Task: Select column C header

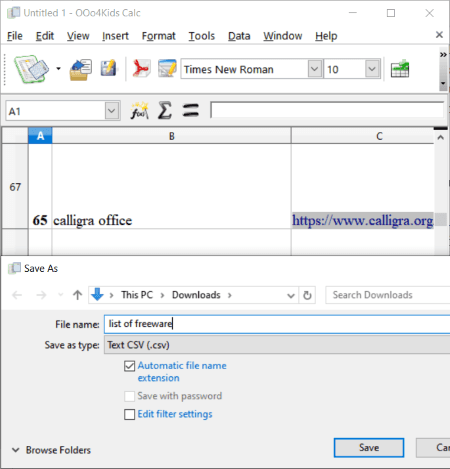Action: pos(362,136)
